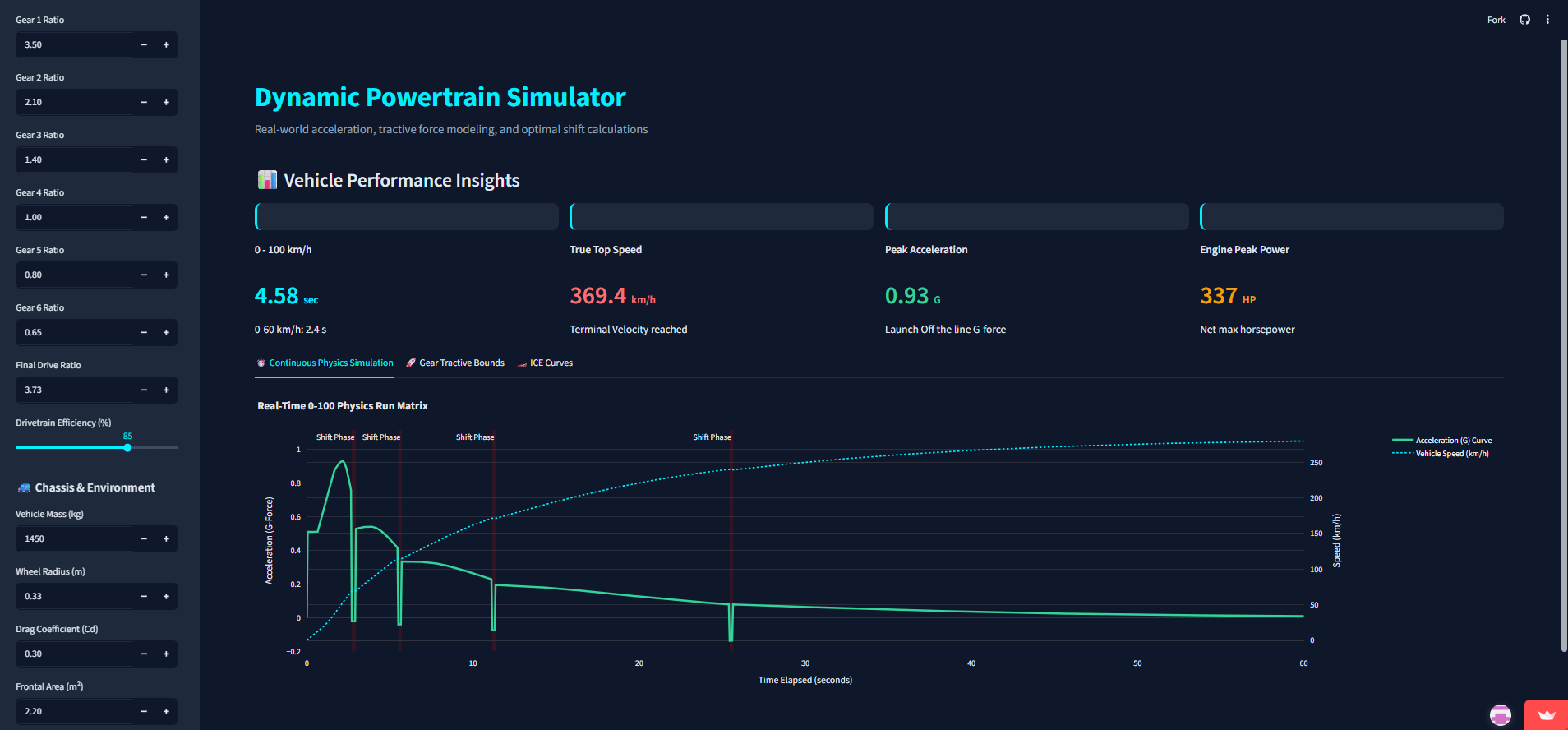1568x730 pixels.
Task: Decrease Vehicle Mass with minus button
Action: pyautogui.click(x=144, y=538)
